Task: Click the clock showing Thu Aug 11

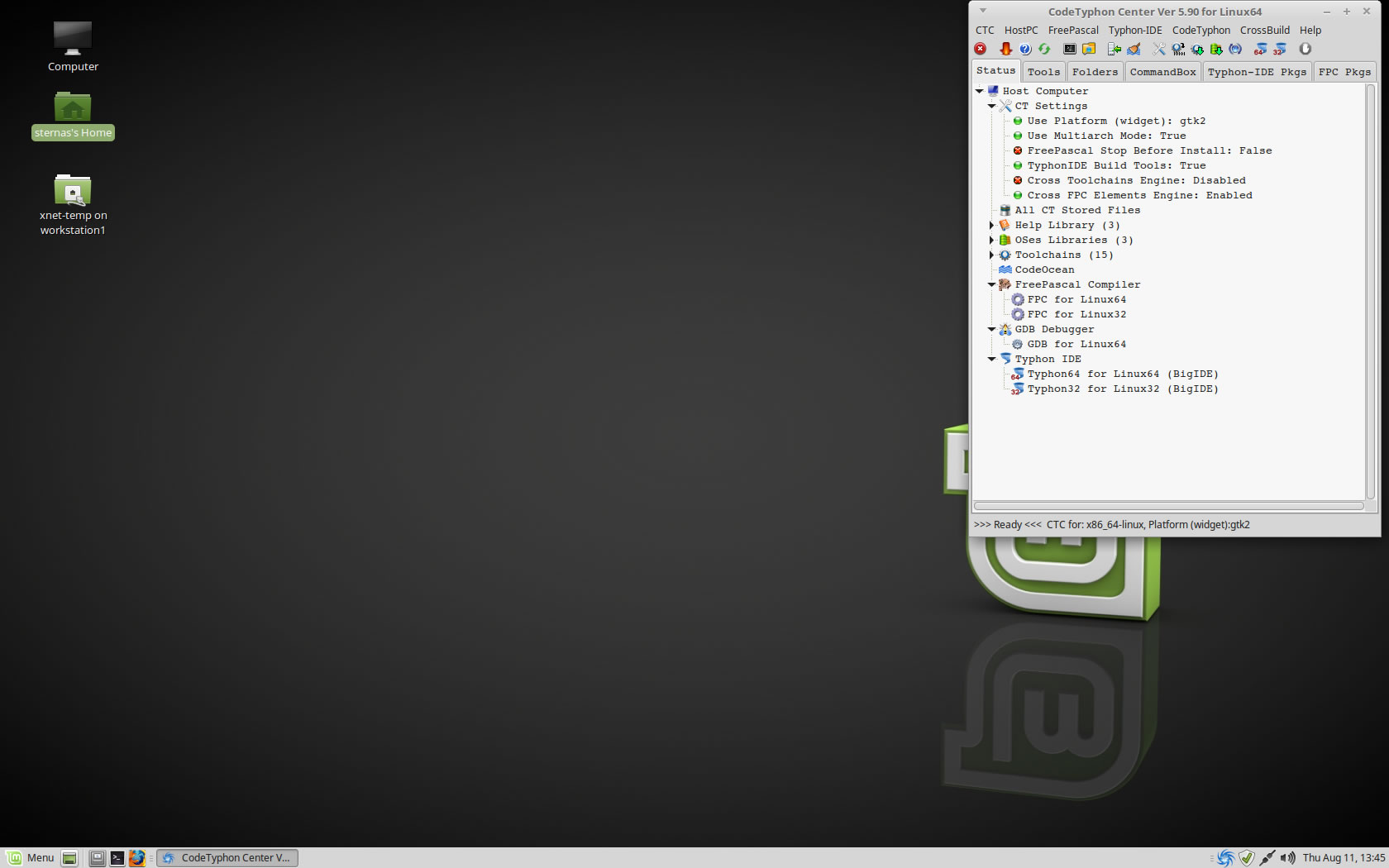Action: (1344, 858)
